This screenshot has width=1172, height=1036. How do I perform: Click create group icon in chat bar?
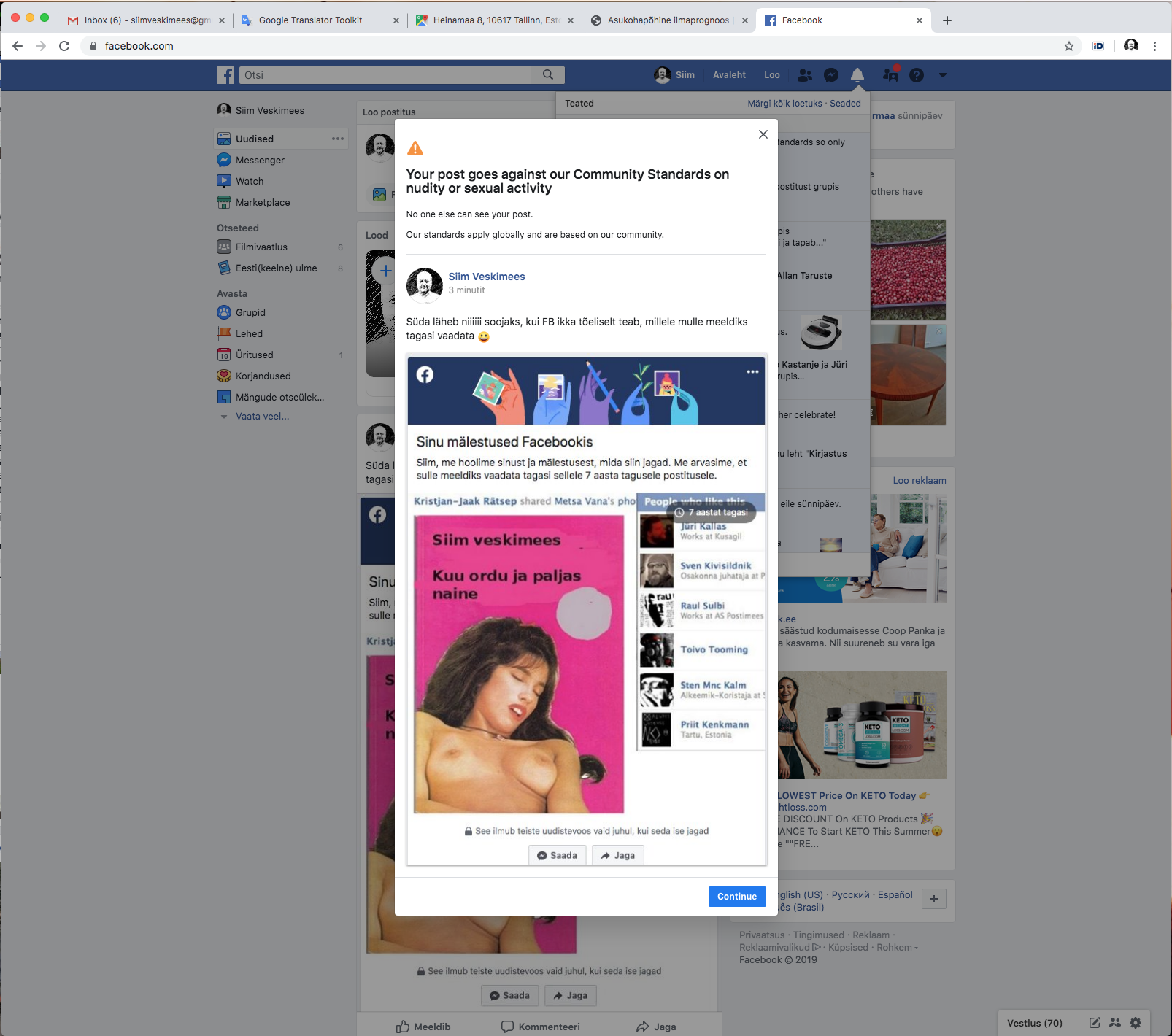click(1115, 1023)
